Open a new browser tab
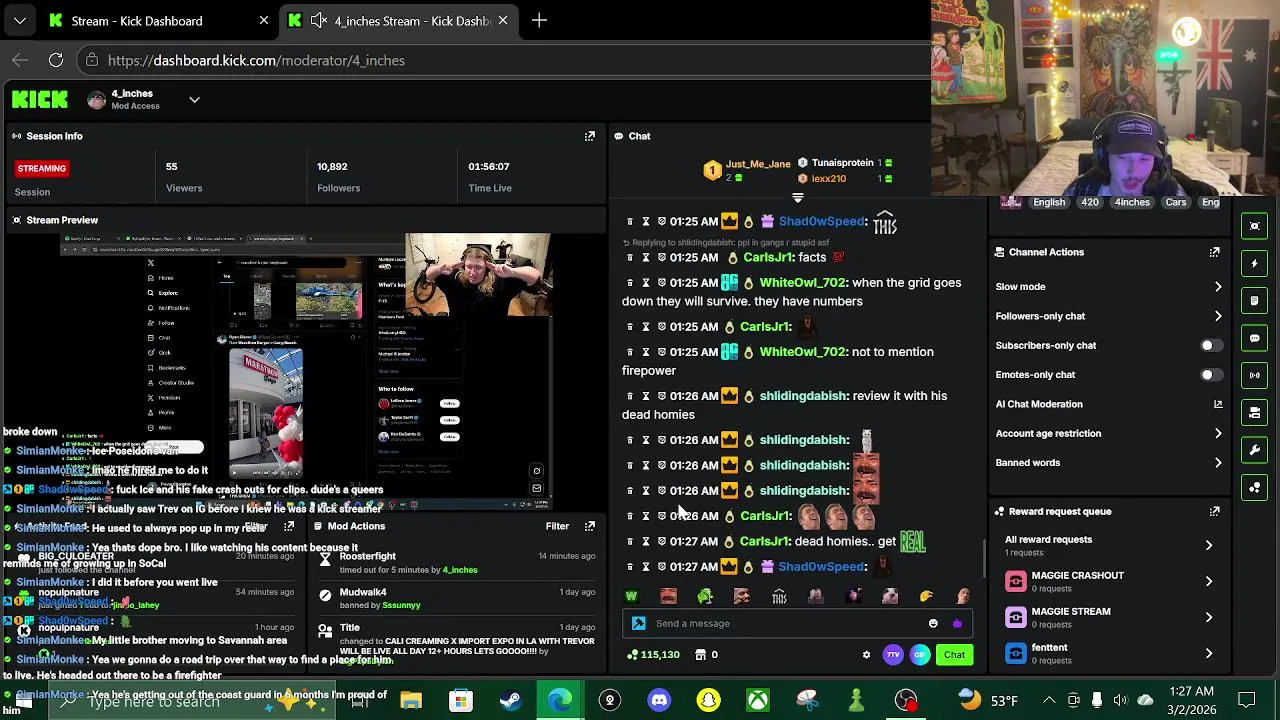Image resolution: width=1280 pixels, height=720 pixels. click(x=539, y=20)
